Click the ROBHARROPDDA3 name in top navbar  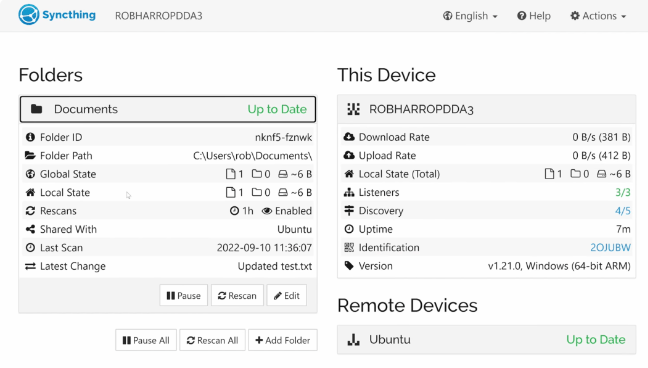(159, 16)
